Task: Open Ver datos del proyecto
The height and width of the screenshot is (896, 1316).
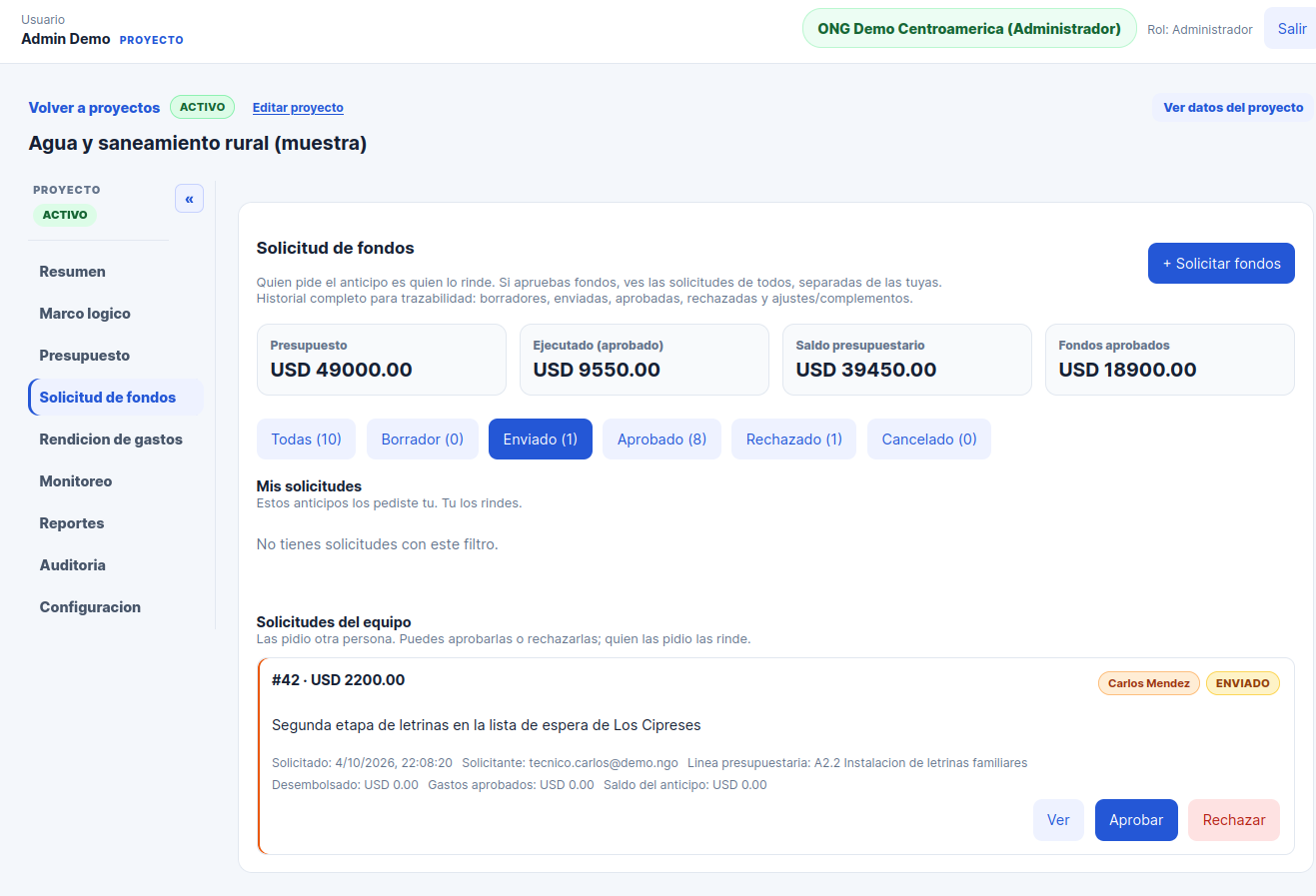Action: 1233,108
